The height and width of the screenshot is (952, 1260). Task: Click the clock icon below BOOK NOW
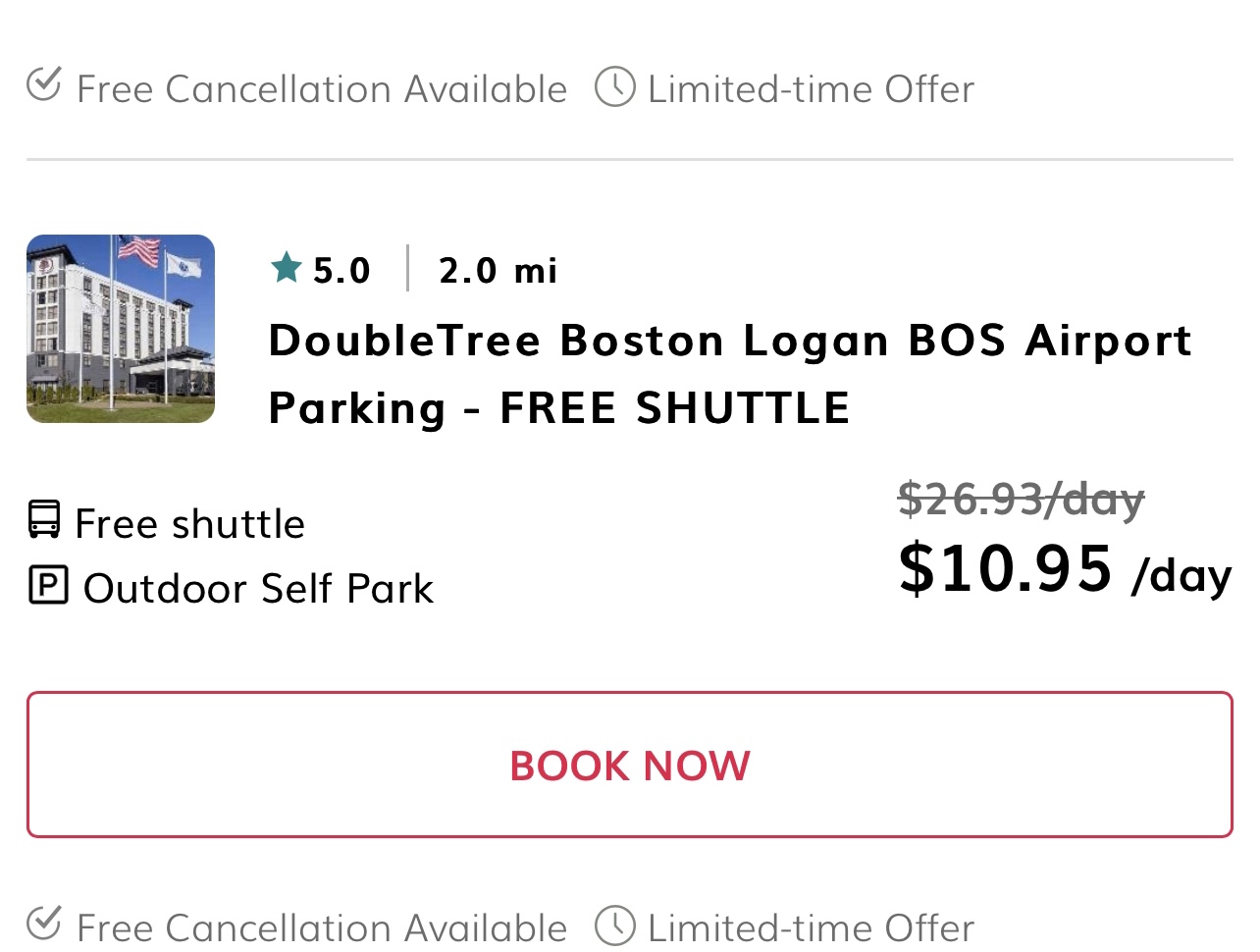615,926
